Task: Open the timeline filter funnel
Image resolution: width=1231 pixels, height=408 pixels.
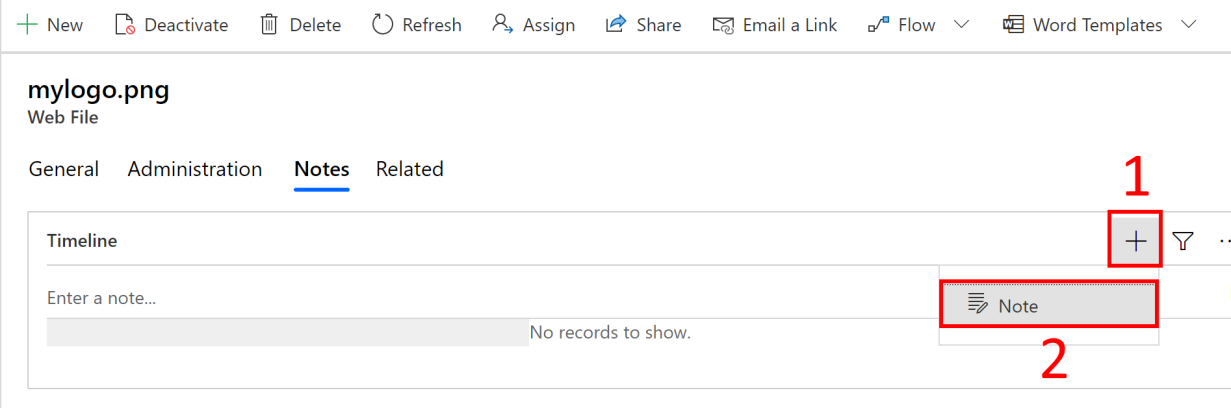Action: (1184, 241)
